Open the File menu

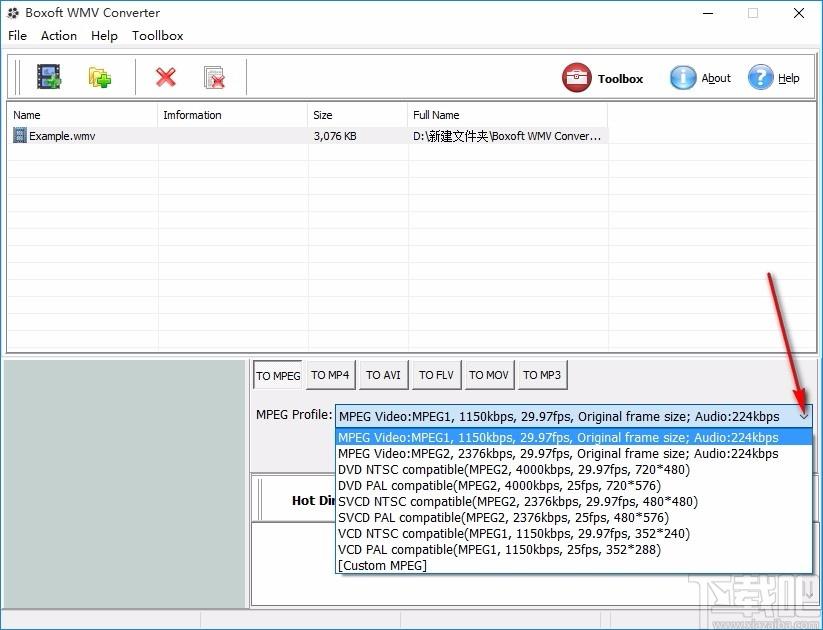(x=17, y=36)
